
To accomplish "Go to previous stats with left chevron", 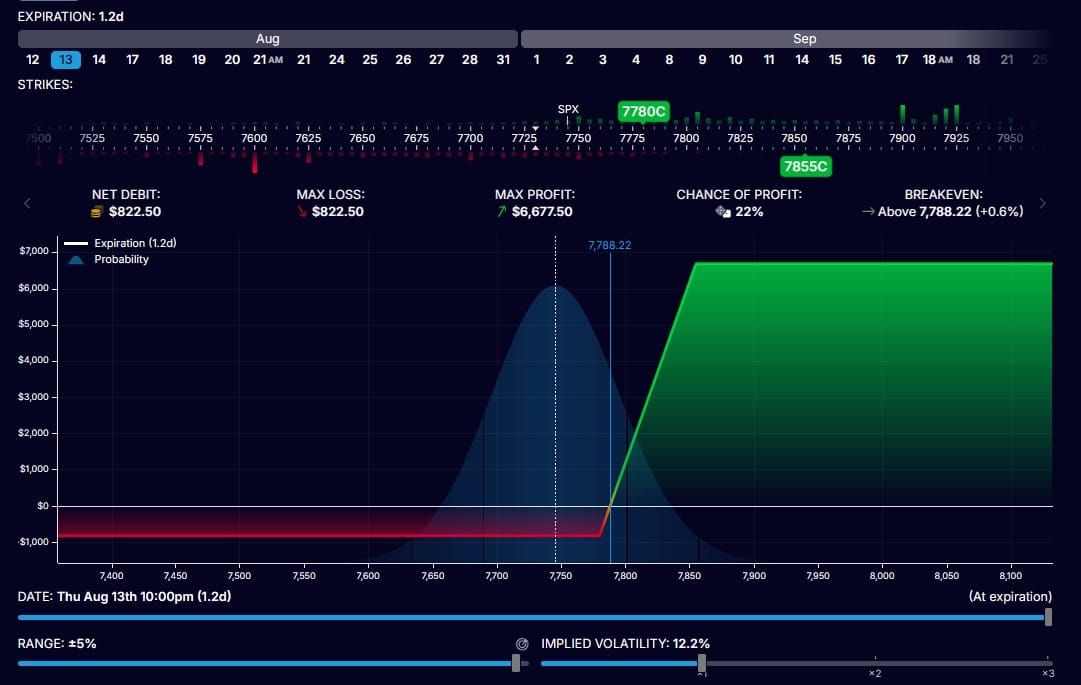I will pyautogui.click(x=28, y=203).
